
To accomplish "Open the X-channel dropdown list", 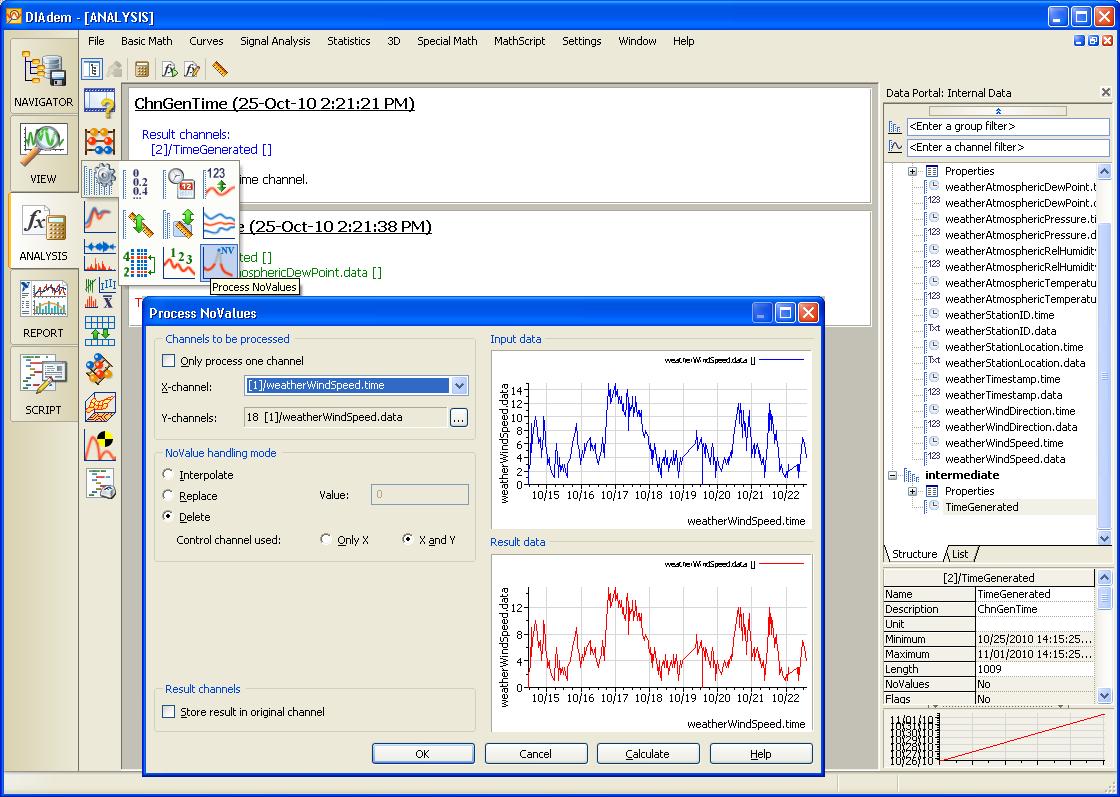I will click(459, 386).
